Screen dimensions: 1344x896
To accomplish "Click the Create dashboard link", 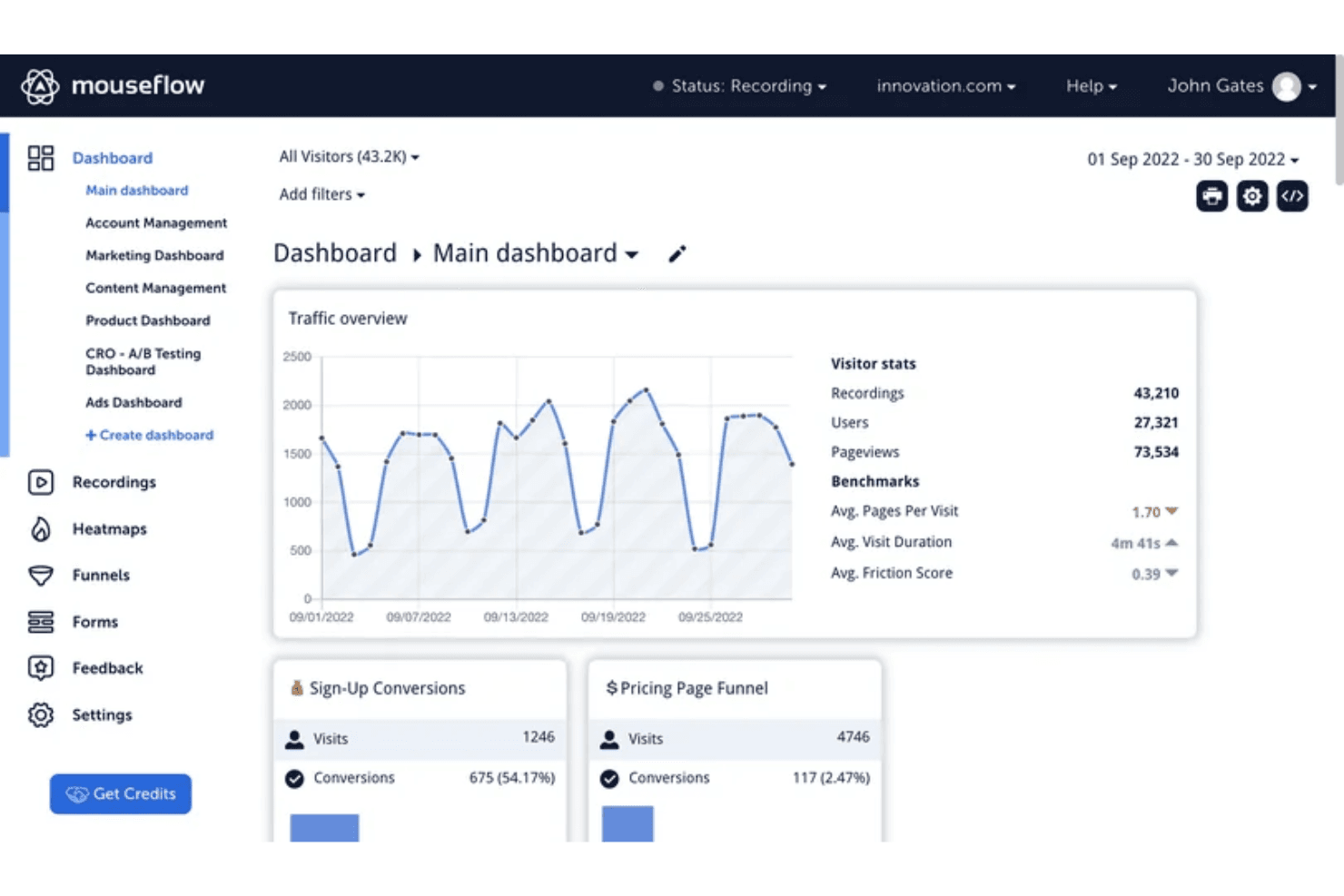I will (x=150, y=436).
